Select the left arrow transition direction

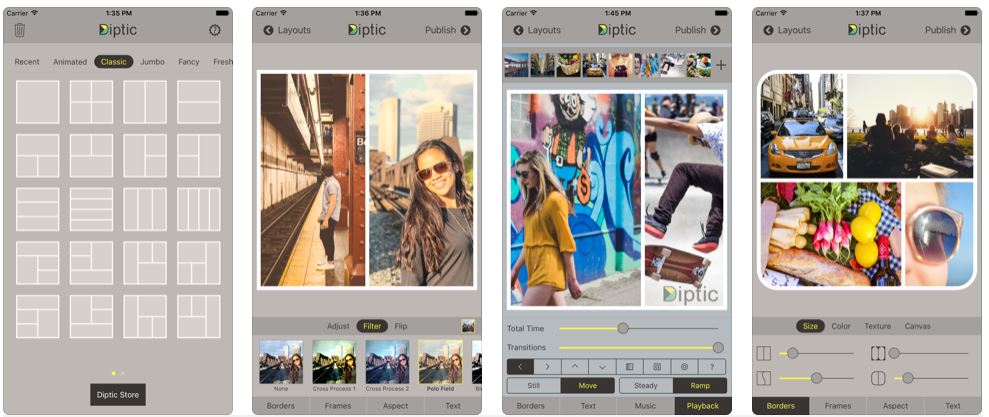pos(520,367)
